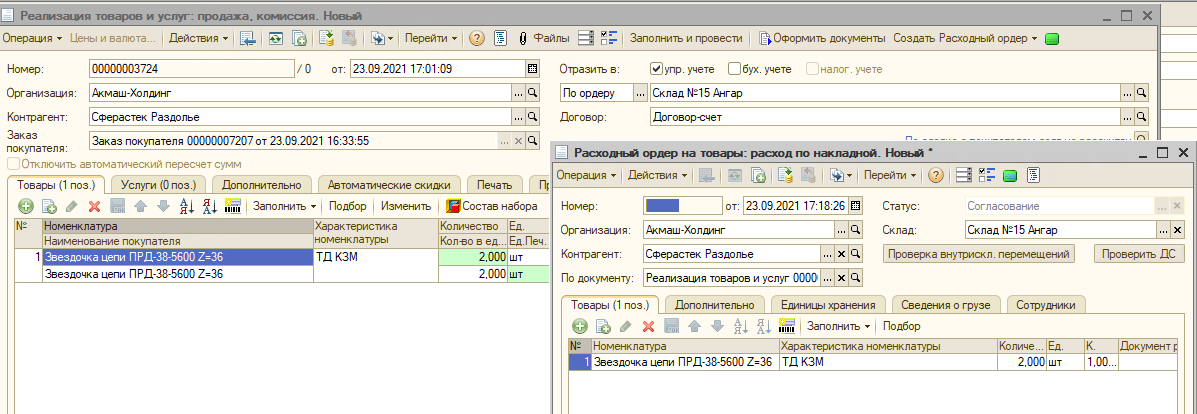Open Сотрудники tab in Расходный ордер

point(1046,305)
